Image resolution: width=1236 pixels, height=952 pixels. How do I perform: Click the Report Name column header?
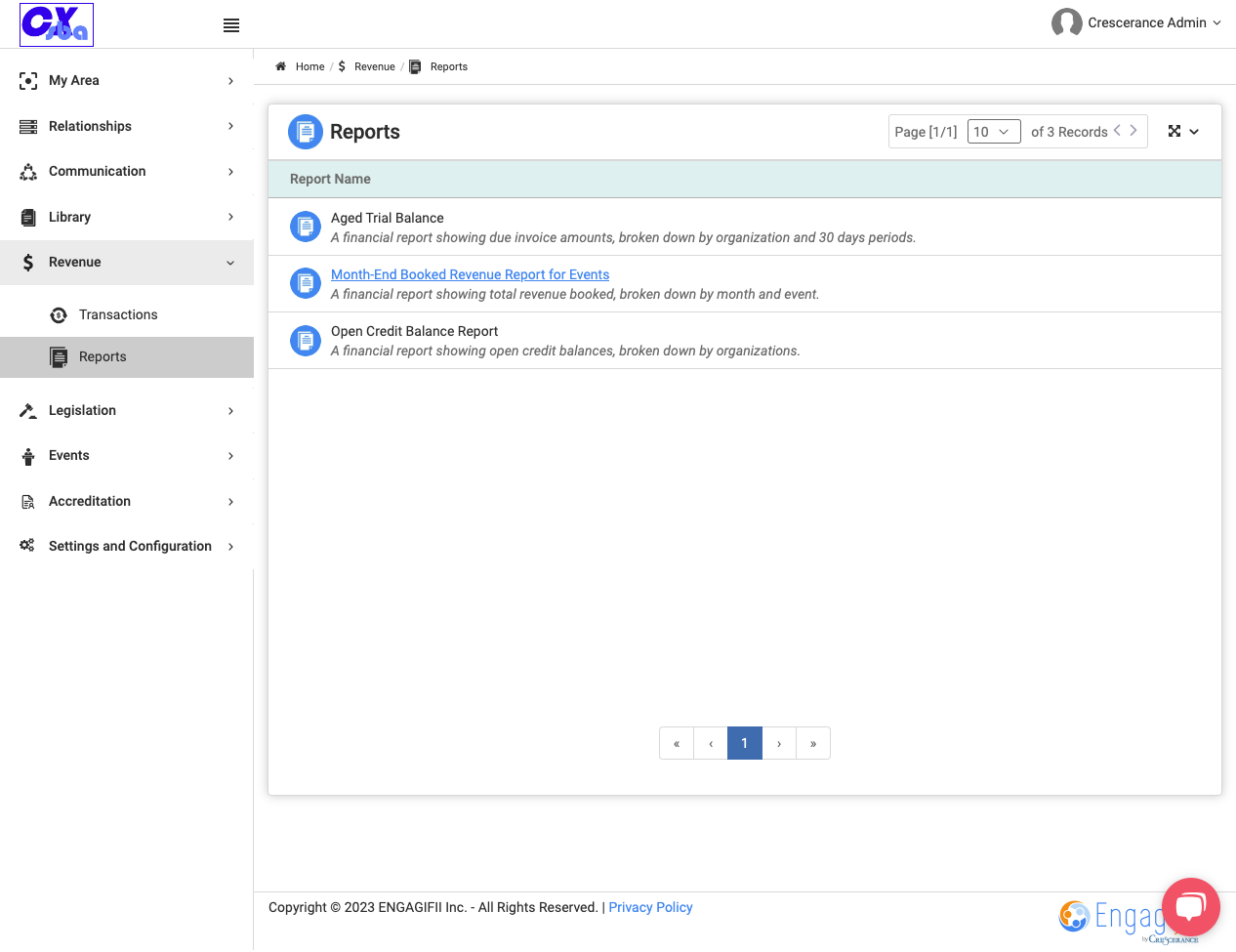coord(330,179)
